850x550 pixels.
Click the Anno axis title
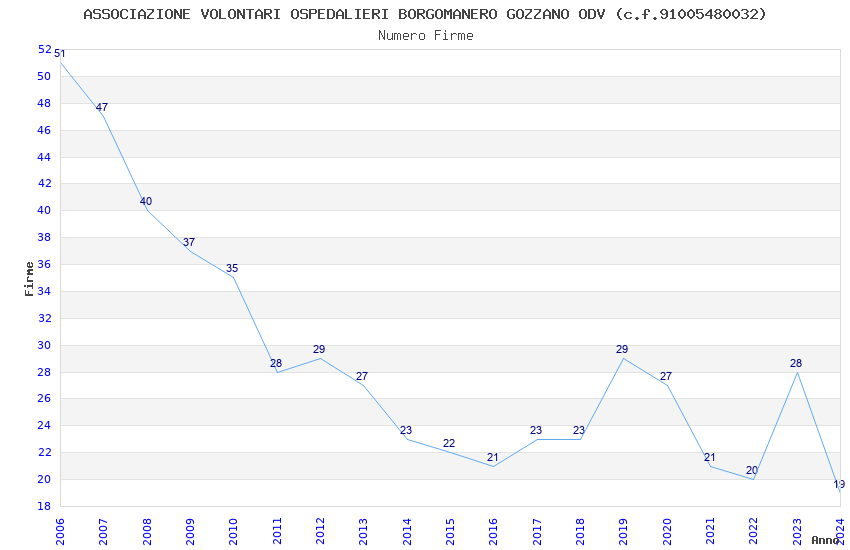pyautogui.click(x=825, y=540)
